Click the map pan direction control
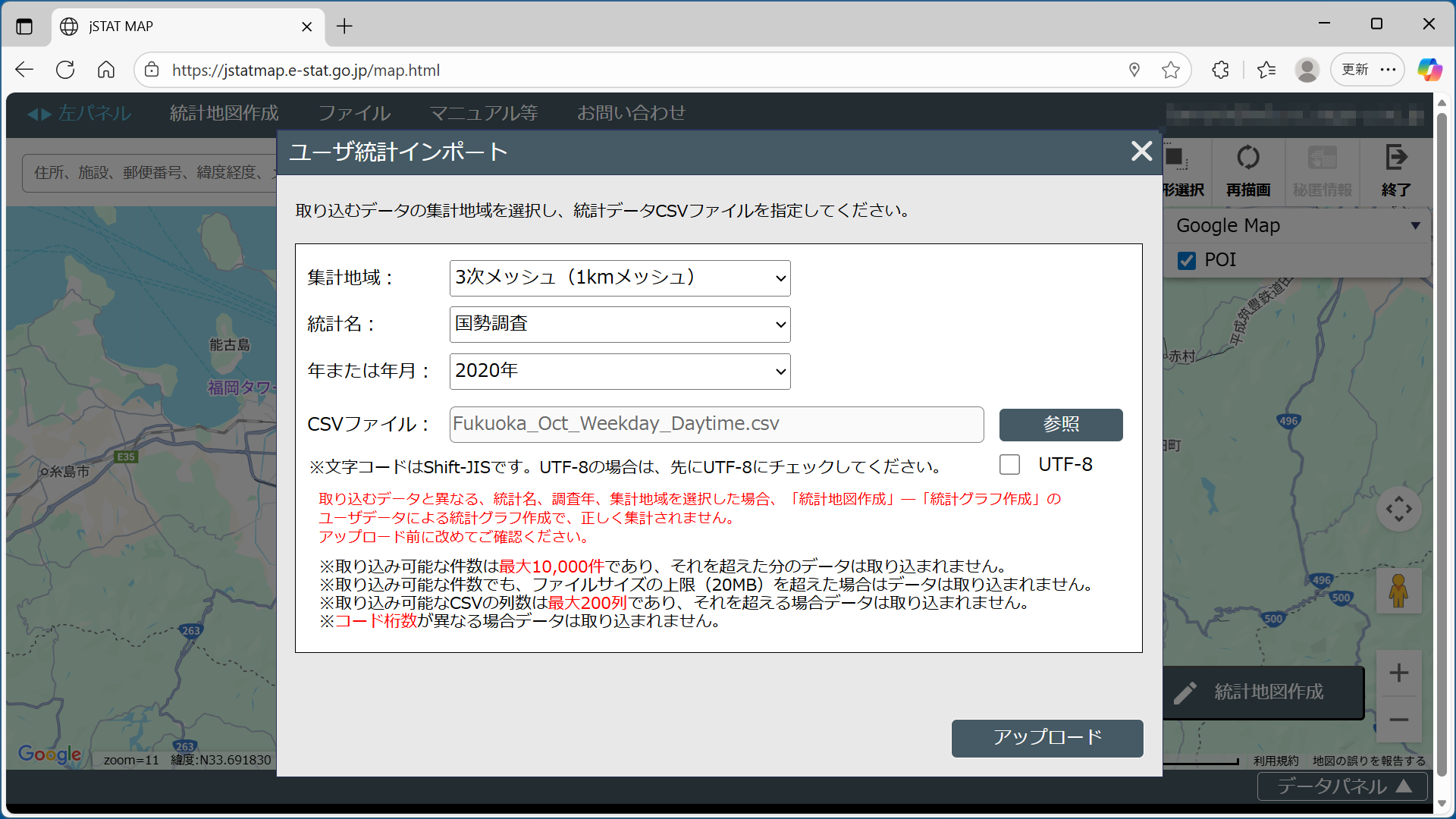 pos(1398,509)
